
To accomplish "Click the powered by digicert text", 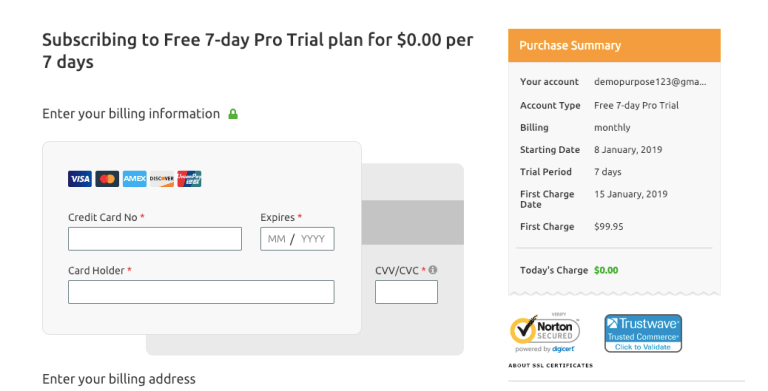I will pos(545,349).
